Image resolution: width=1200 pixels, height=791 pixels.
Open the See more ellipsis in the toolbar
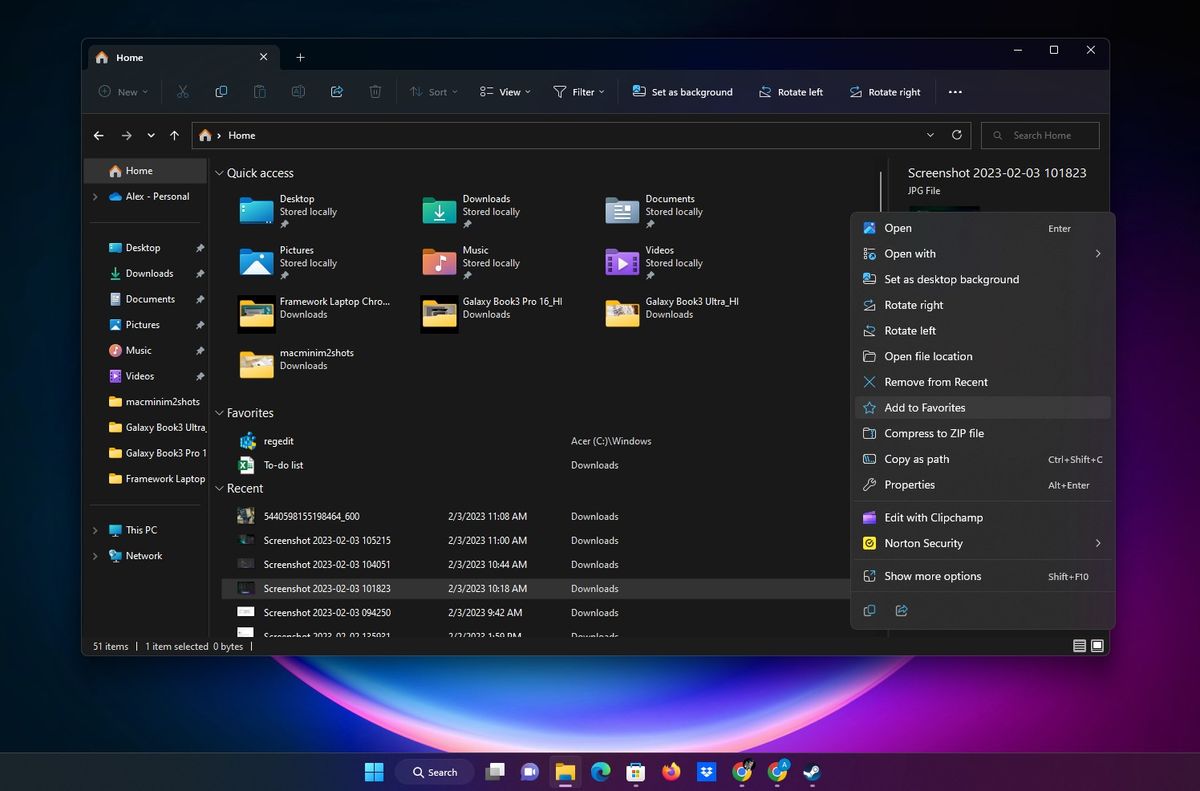coord(954,91)
